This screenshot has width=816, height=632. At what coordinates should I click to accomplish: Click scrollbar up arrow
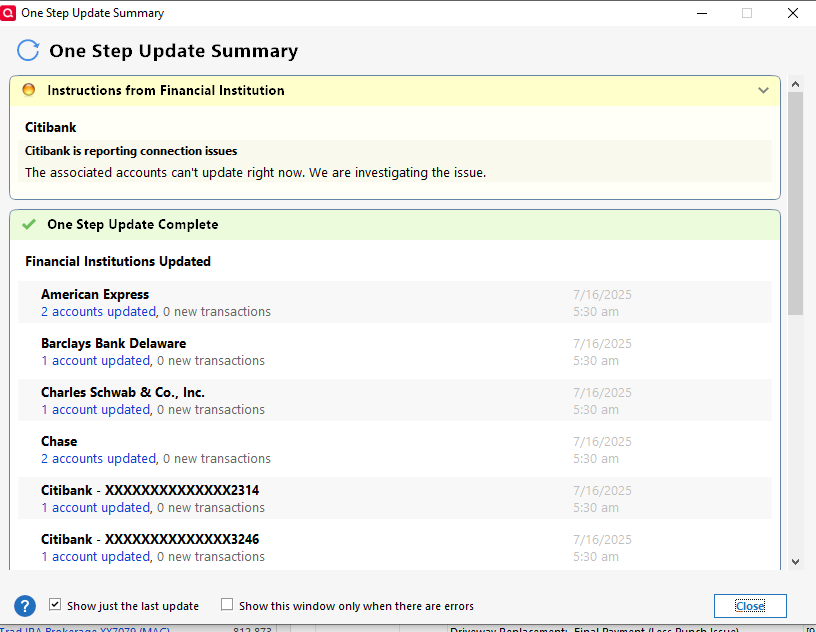click(795, 84)
